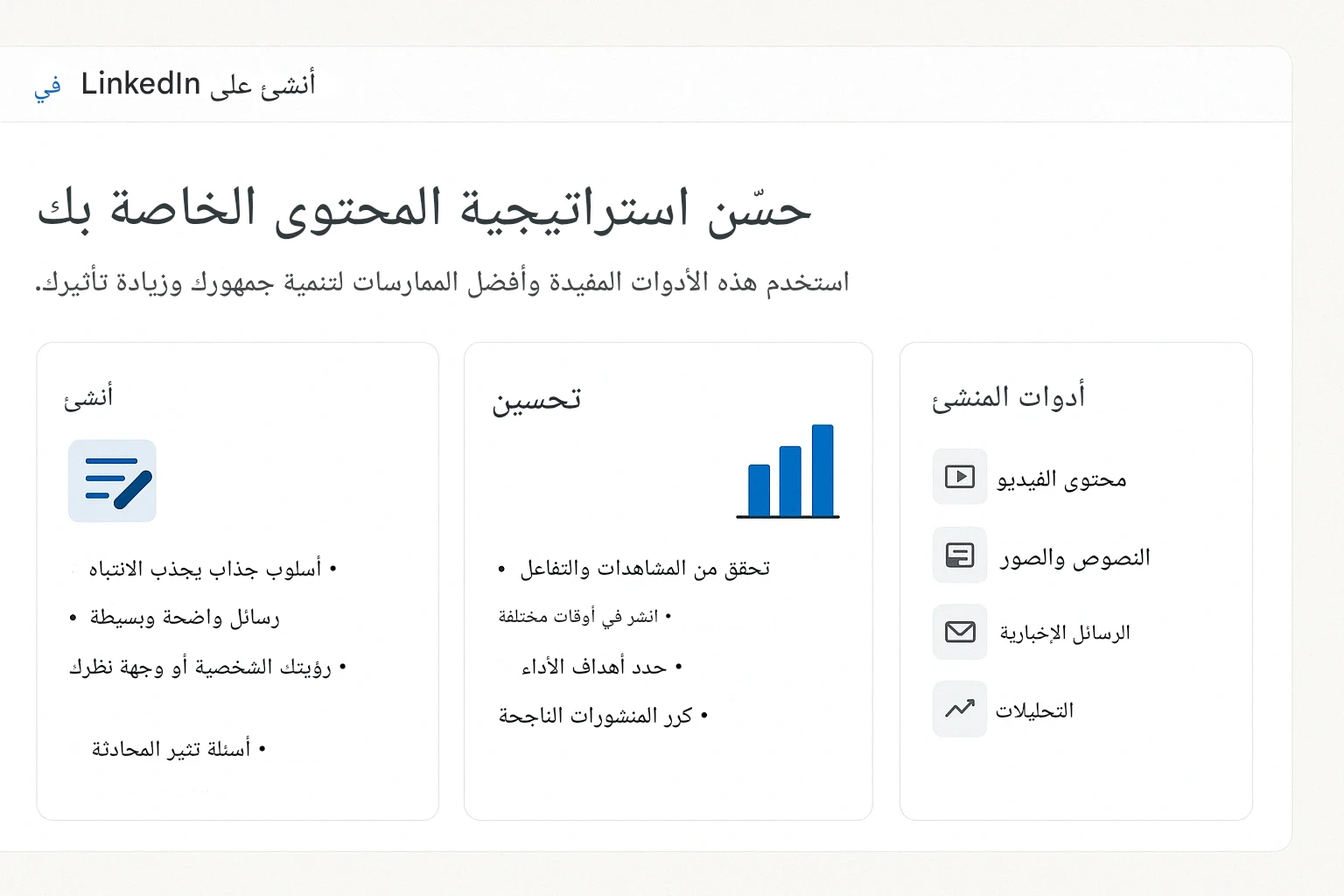Open the trending arrow icon for التحليلات
The width and height of the screenshot is (1344, 896).
(x=960, y=709)
